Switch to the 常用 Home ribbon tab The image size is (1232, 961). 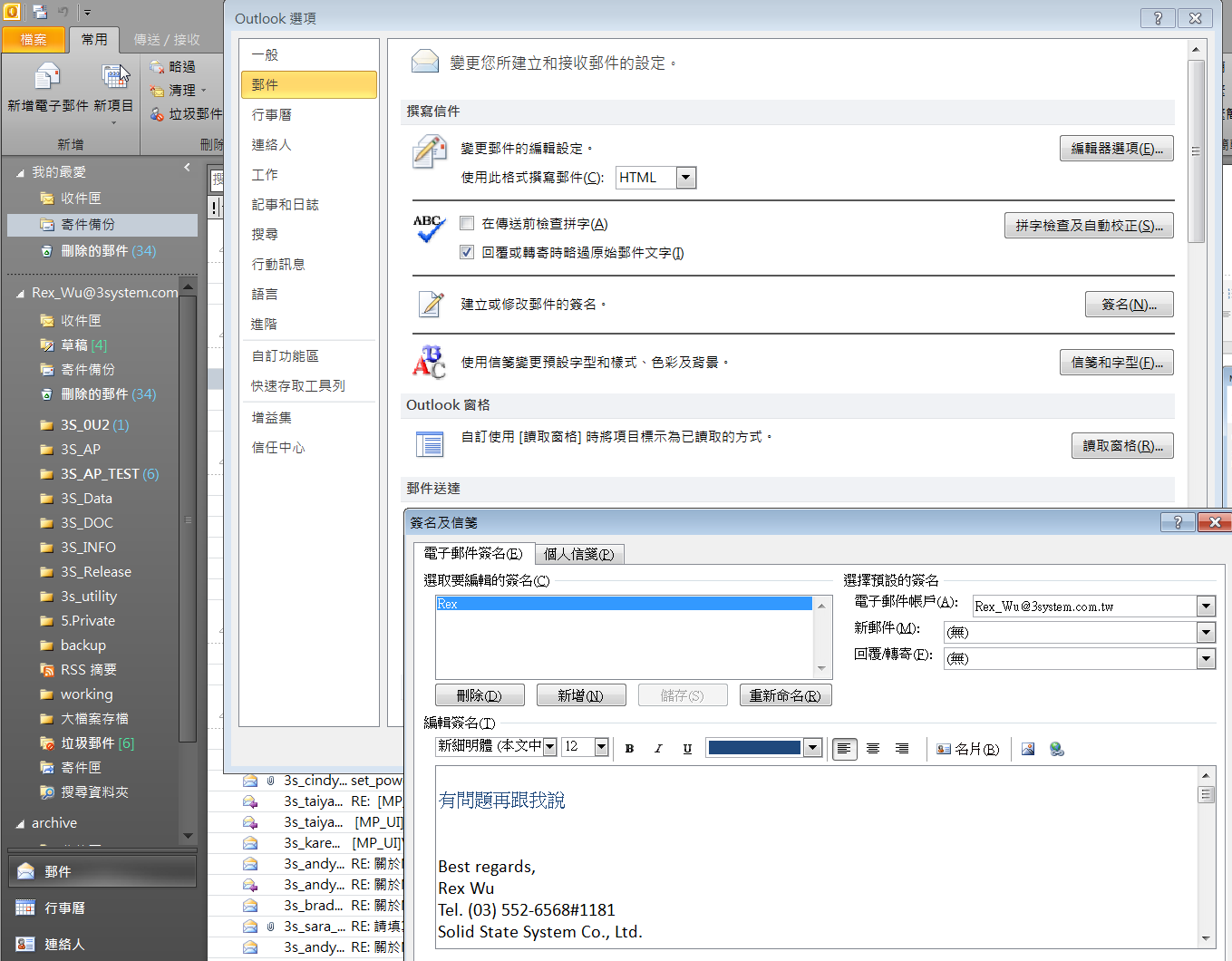click(x=94, y=39)
